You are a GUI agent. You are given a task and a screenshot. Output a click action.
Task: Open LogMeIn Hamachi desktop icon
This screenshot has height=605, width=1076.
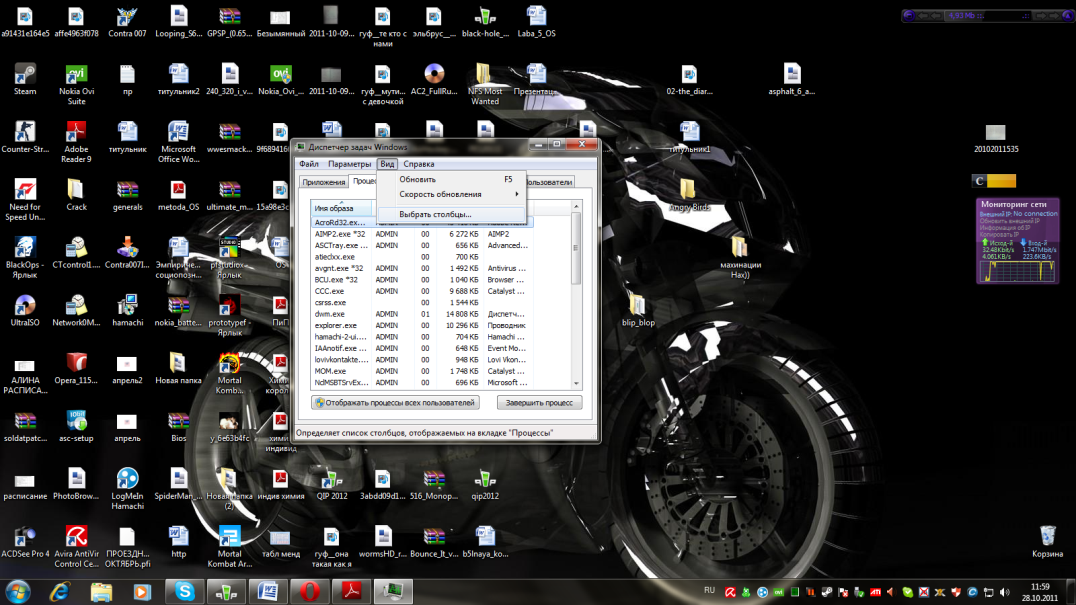[x=128, y=488]
